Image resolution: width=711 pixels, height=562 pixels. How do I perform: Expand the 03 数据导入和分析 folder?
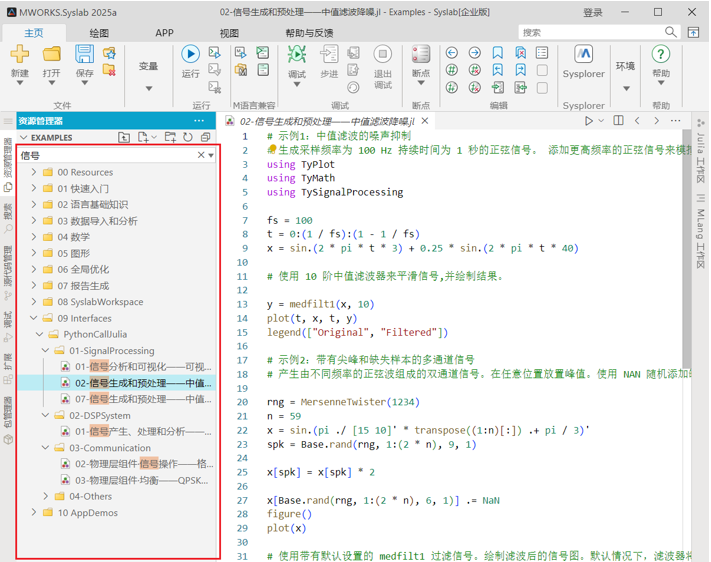[34, 220]
